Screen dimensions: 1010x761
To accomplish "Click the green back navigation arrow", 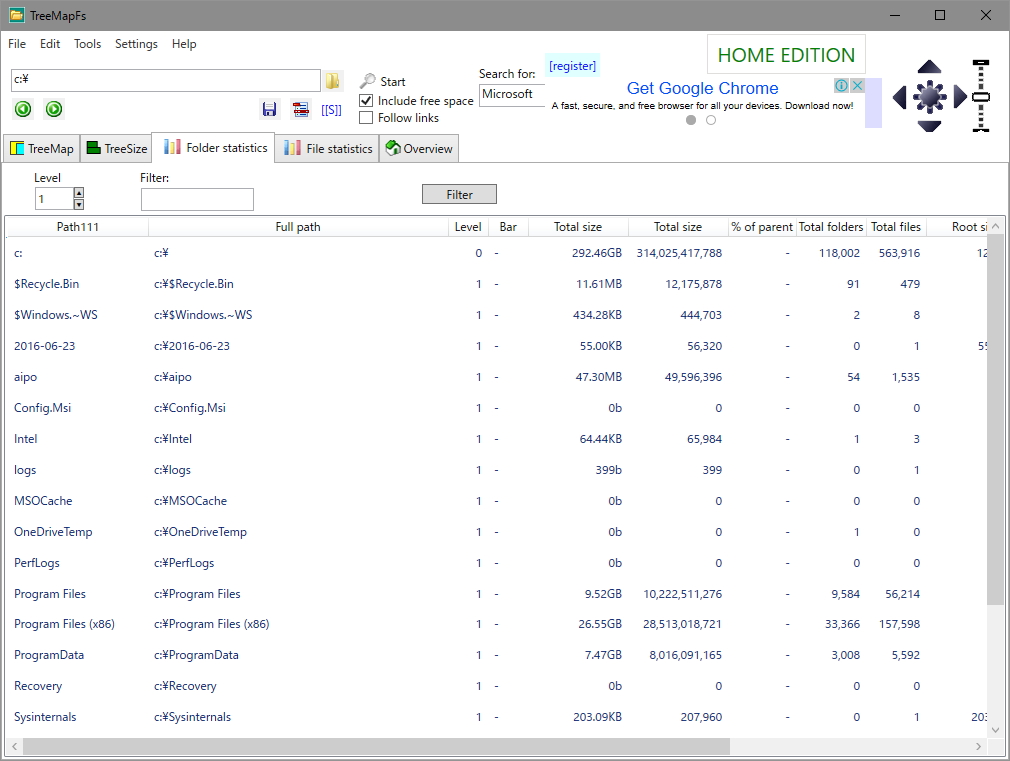I will point(23,109).
